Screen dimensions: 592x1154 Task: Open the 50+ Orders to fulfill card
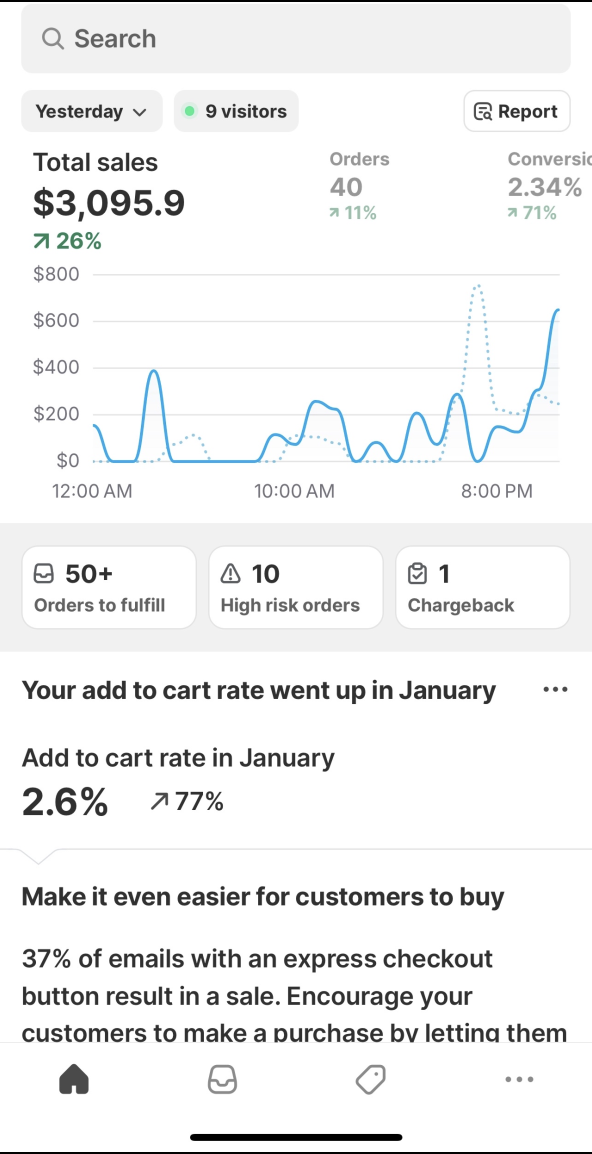[x=109, y=587]
